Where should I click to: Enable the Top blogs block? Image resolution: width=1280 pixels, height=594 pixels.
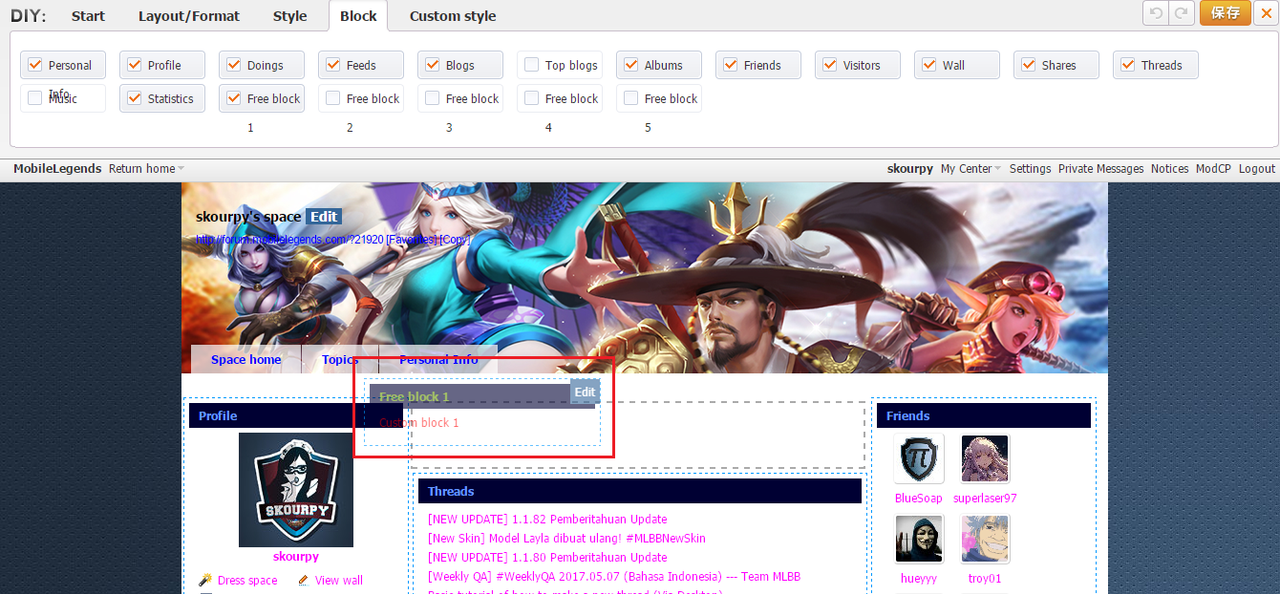[x=532, y=65]
